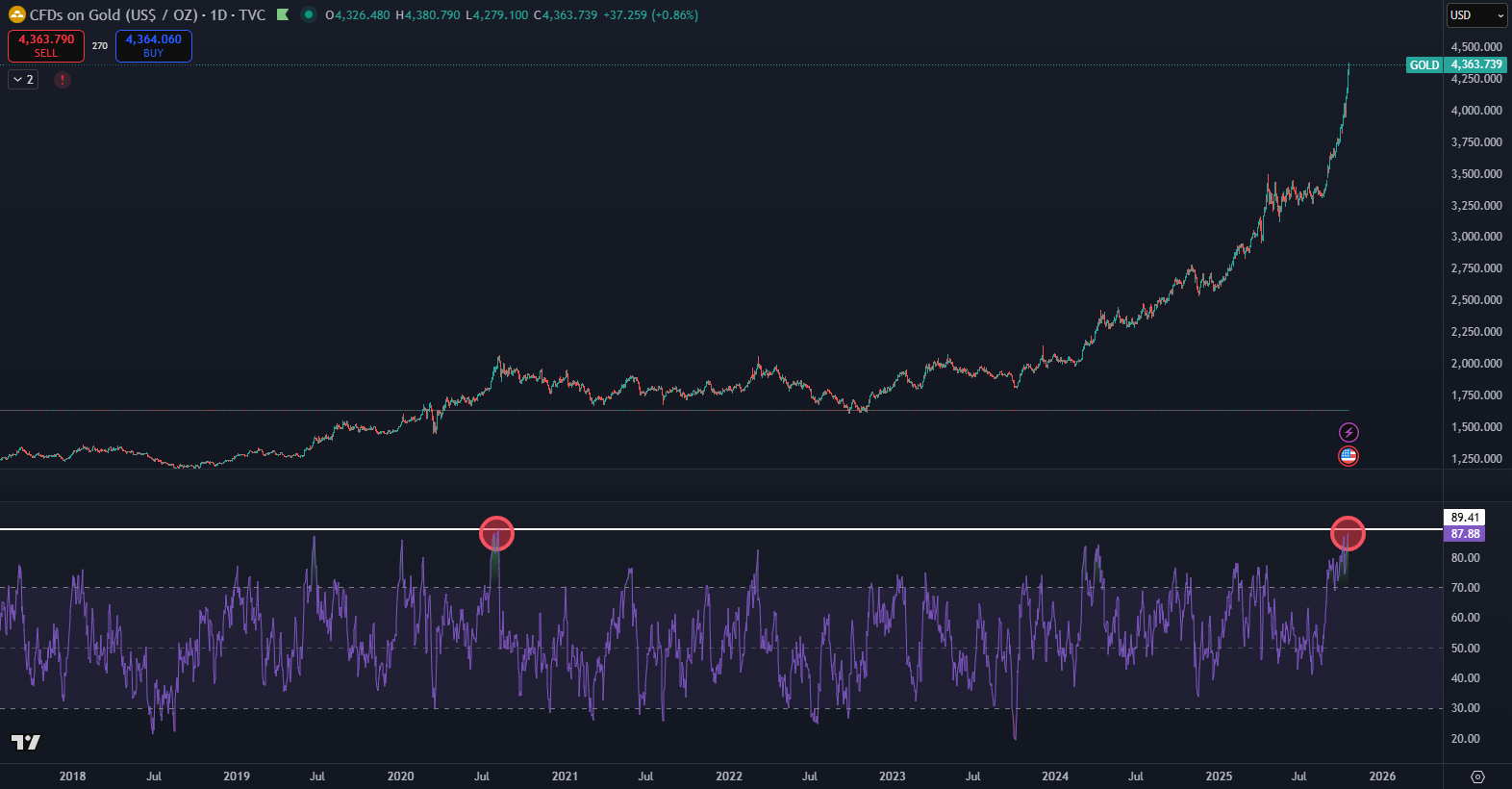
Task: Click the high price H4,380.790
Action: pyautogui.click(x=428, y=15)
